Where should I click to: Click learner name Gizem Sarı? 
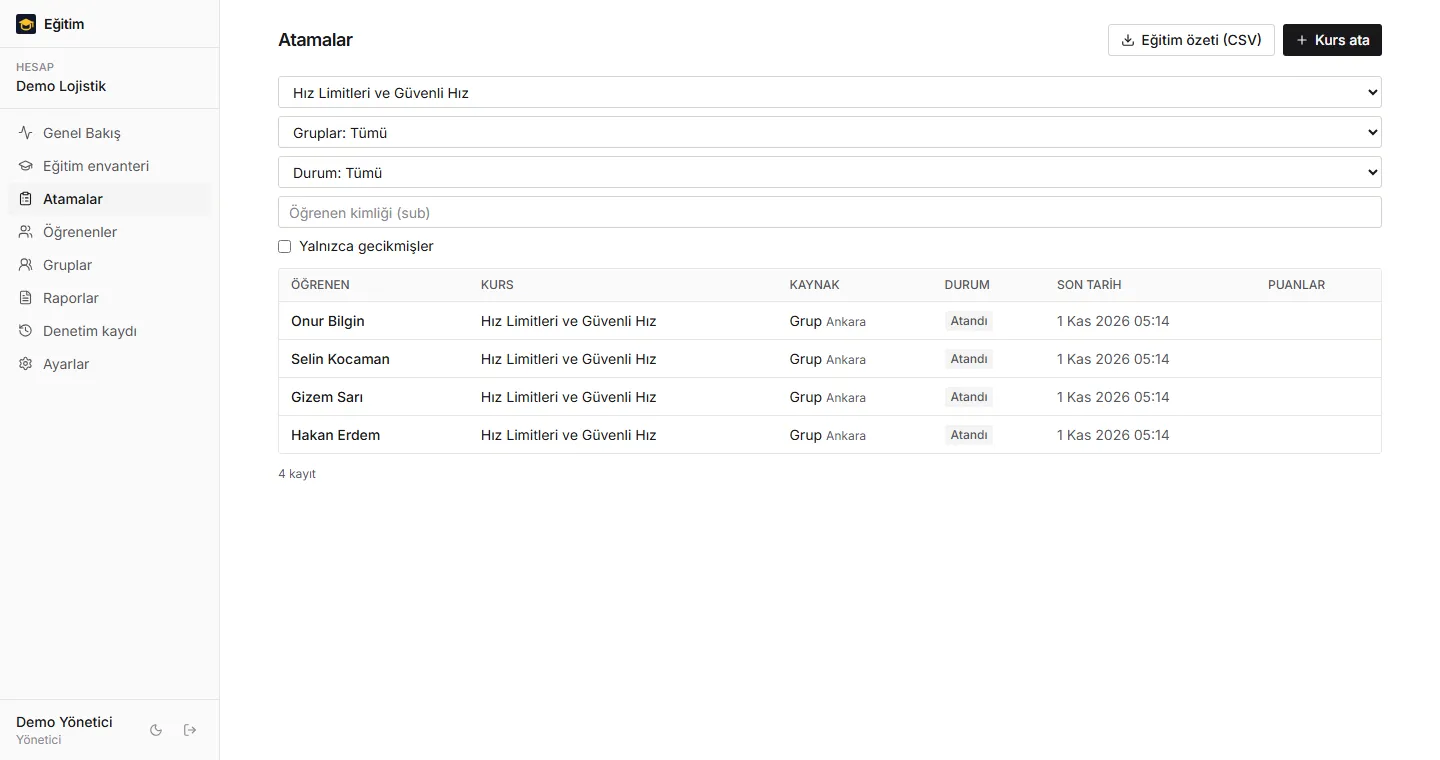pos(327,397)
